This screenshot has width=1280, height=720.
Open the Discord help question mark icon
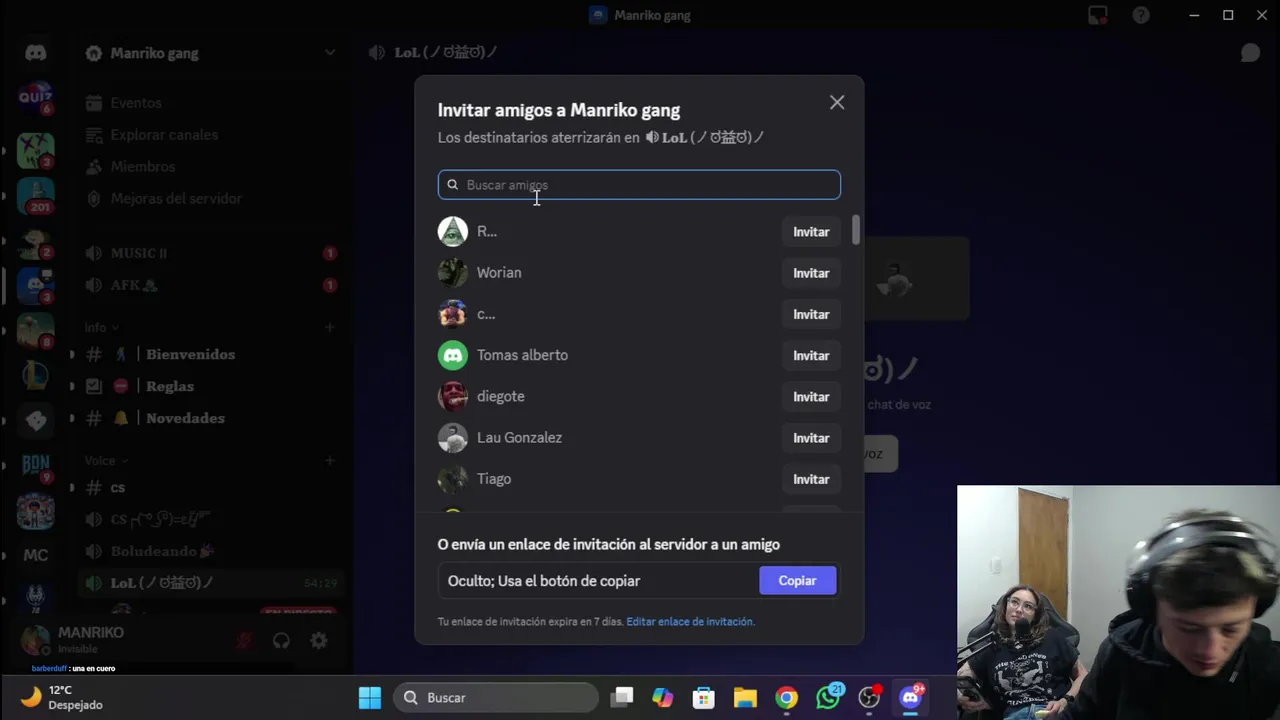pyautogui.click(x=1141, y=15)
